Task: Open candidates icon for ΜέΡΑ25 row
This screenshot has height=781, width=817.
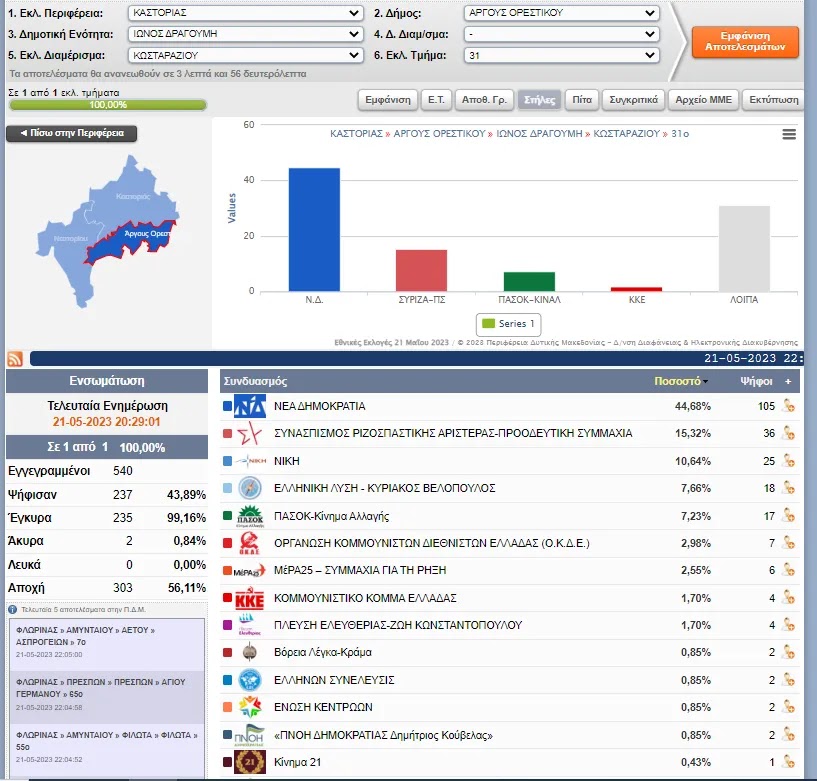Action: pos(789,571)
